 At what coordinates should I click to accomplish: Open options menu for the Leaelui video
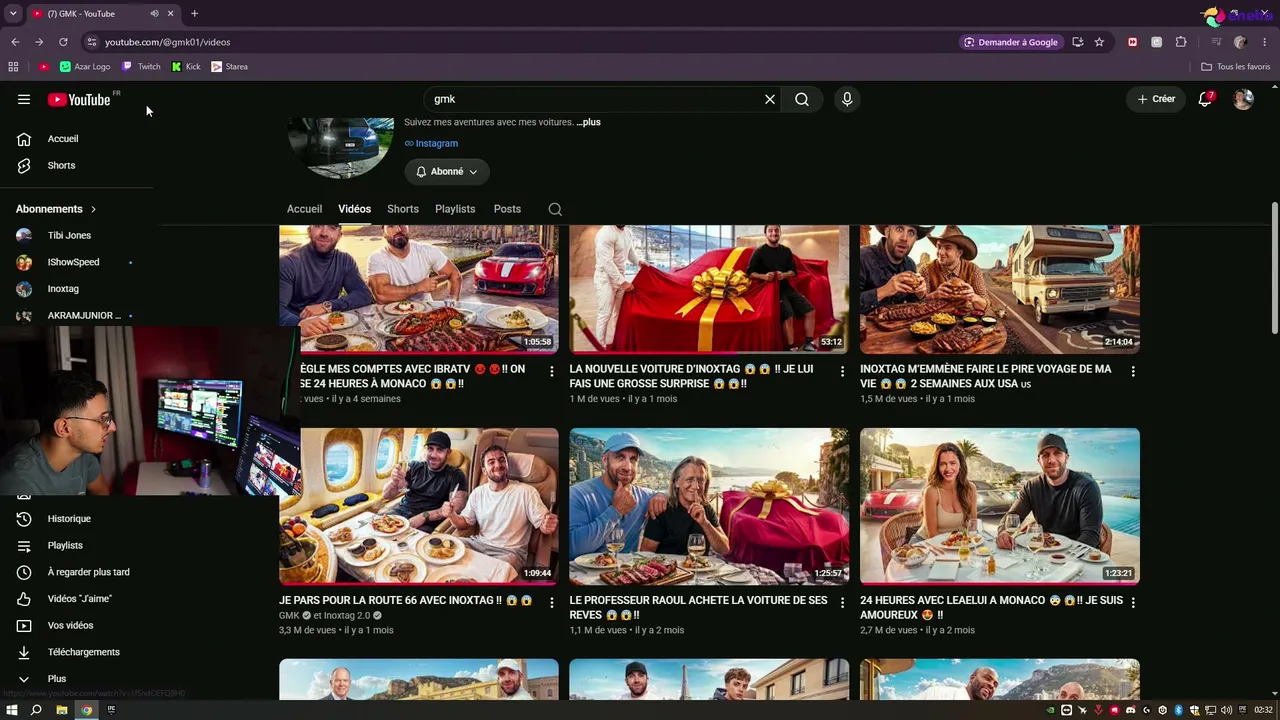[1133, 603]
